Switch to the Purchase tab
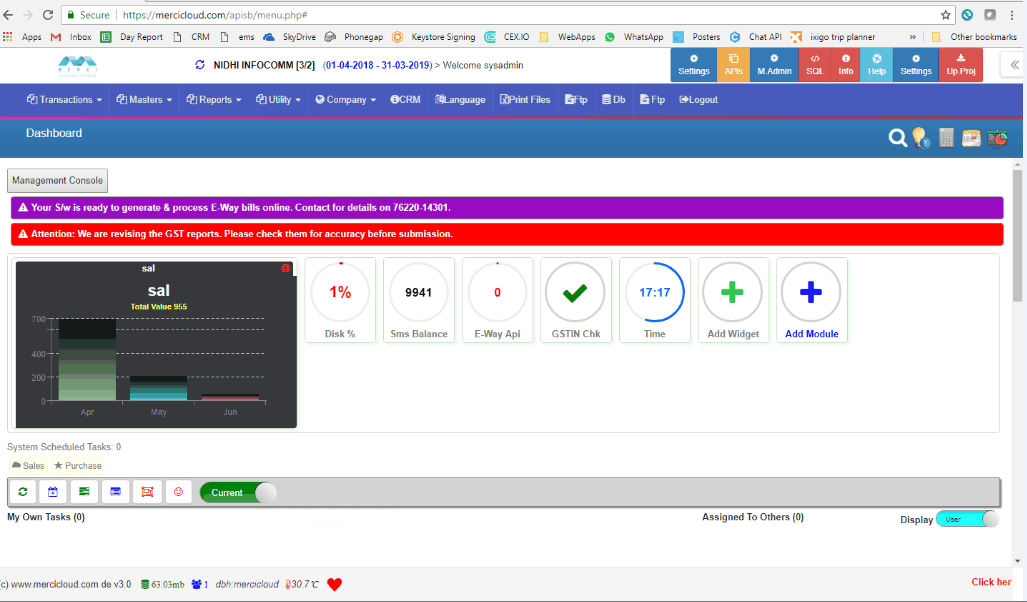The image size is (1027, 602). point(78,466)
